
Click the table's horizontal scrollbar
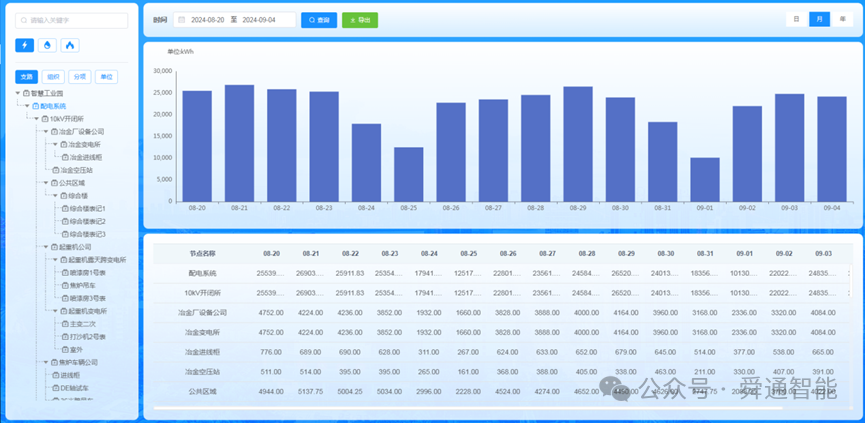tap(468, 408)
